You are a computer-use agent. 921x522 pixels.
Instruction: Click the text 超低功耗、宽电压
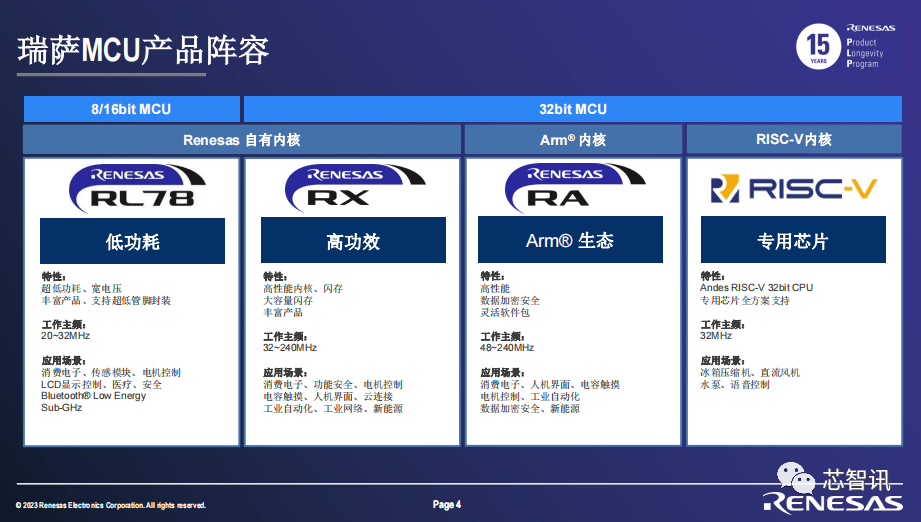(81, 288)
